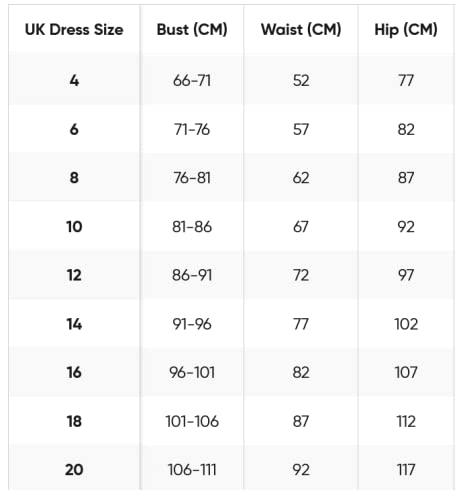The image size is (463, 500).
Task: Click the UK Dress Size column header
Action: click(x=74, y=30)
